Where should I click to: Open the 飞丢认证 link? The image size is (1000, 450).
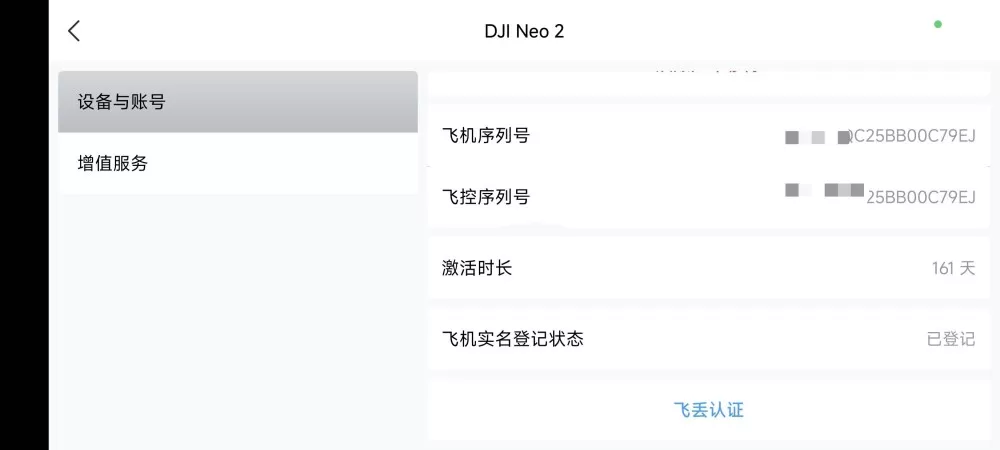click(x=709, y=410)
